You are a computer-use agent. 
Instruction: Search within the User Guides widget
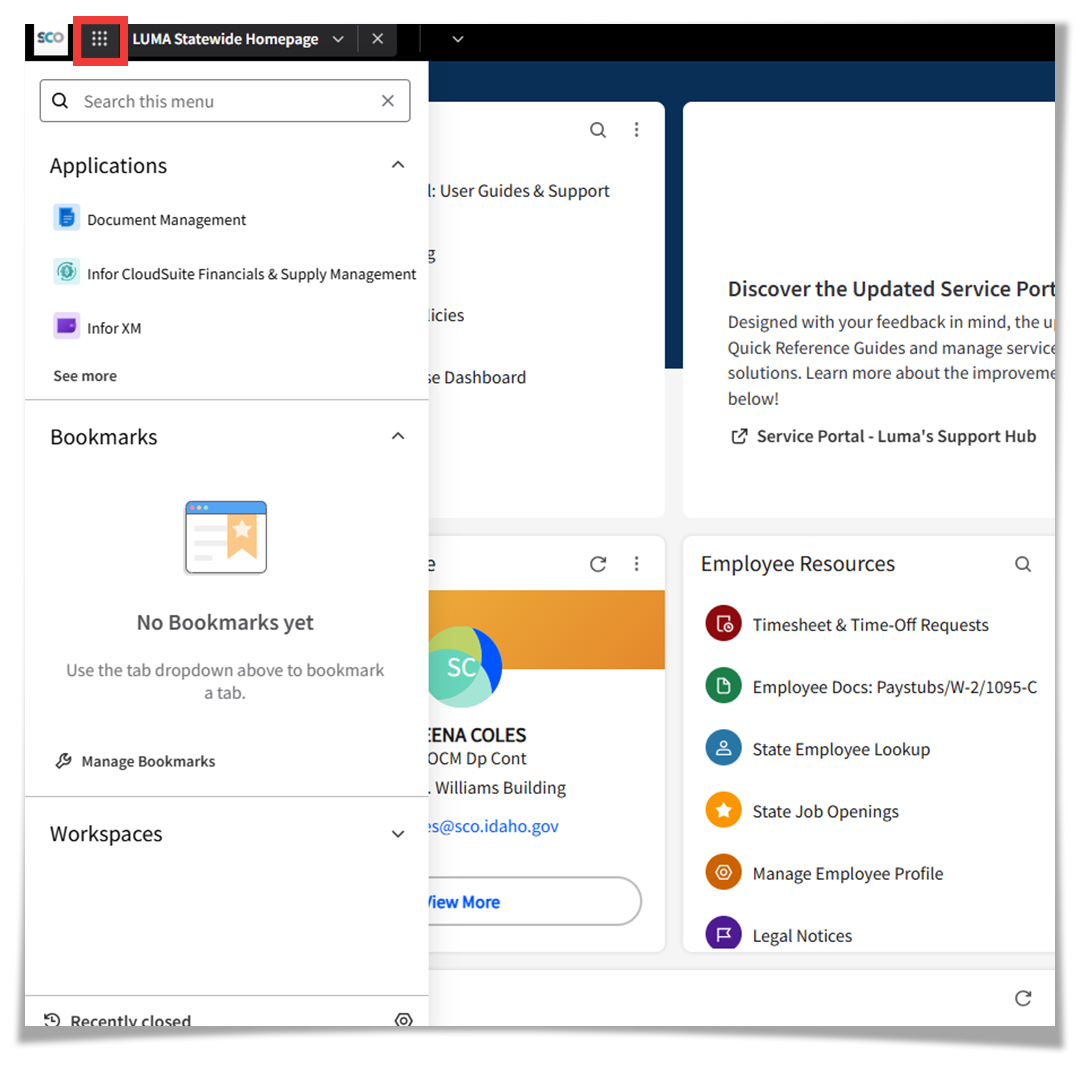coord(598,130)
